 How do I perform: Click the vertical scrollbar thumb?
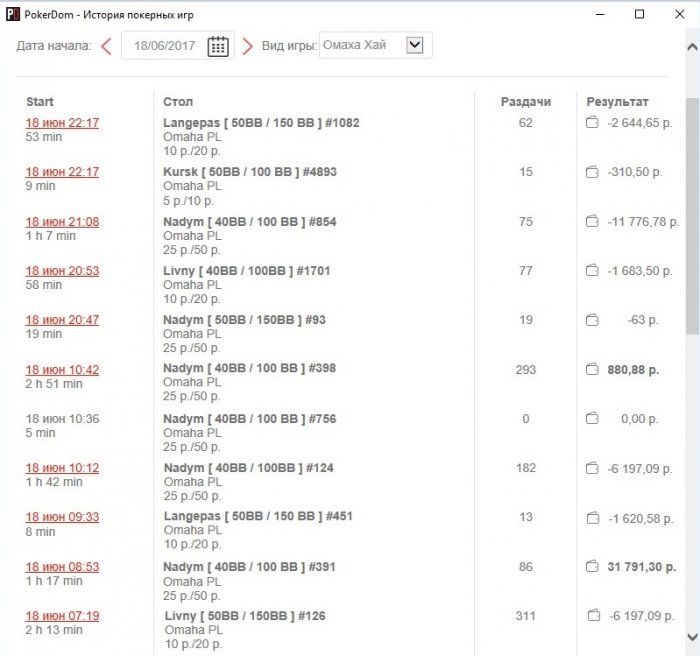[x=692, y=216]
